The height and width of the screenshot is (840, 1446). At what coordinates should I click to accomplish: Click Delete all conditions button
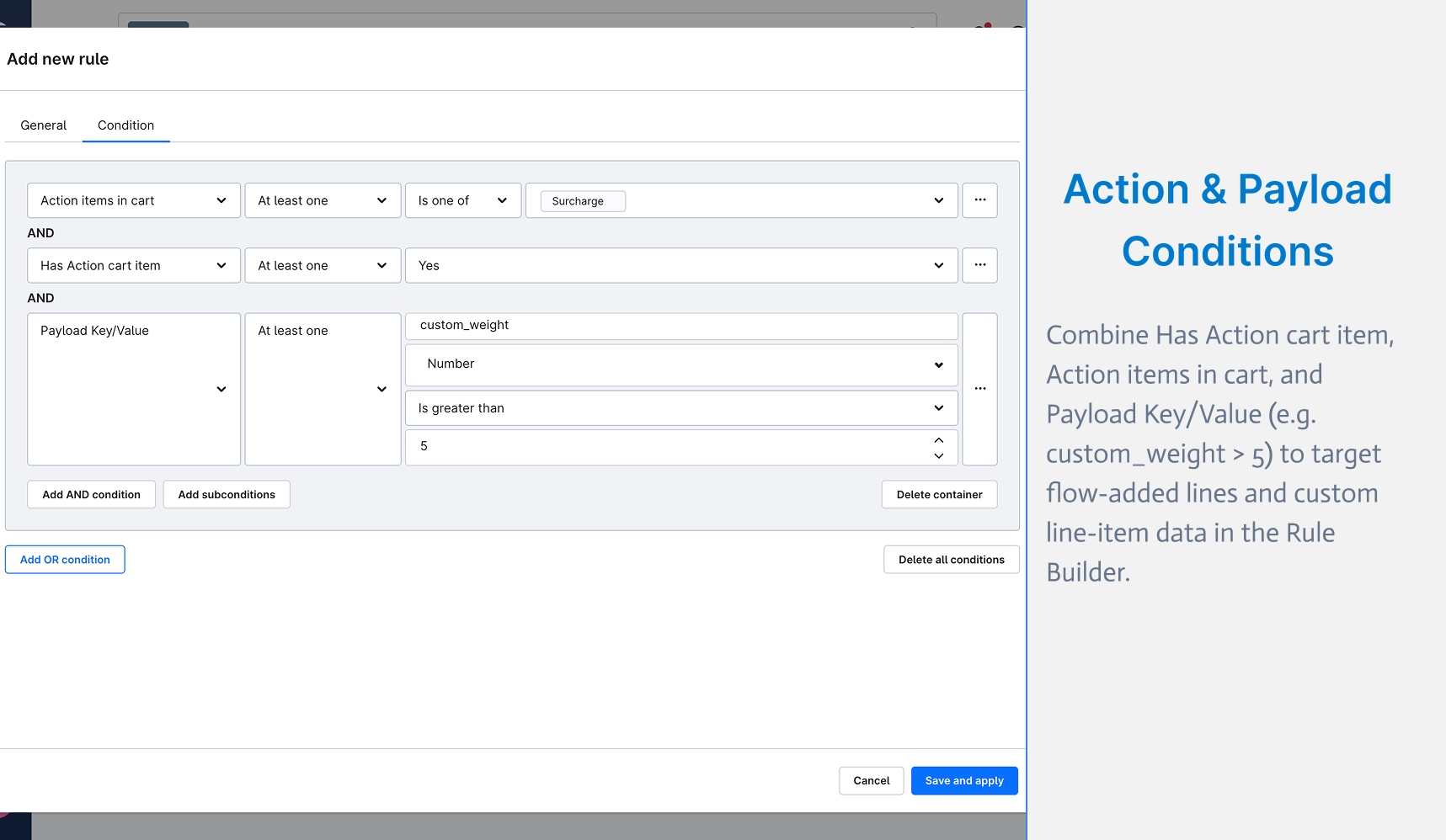click(x=951, y=560)
